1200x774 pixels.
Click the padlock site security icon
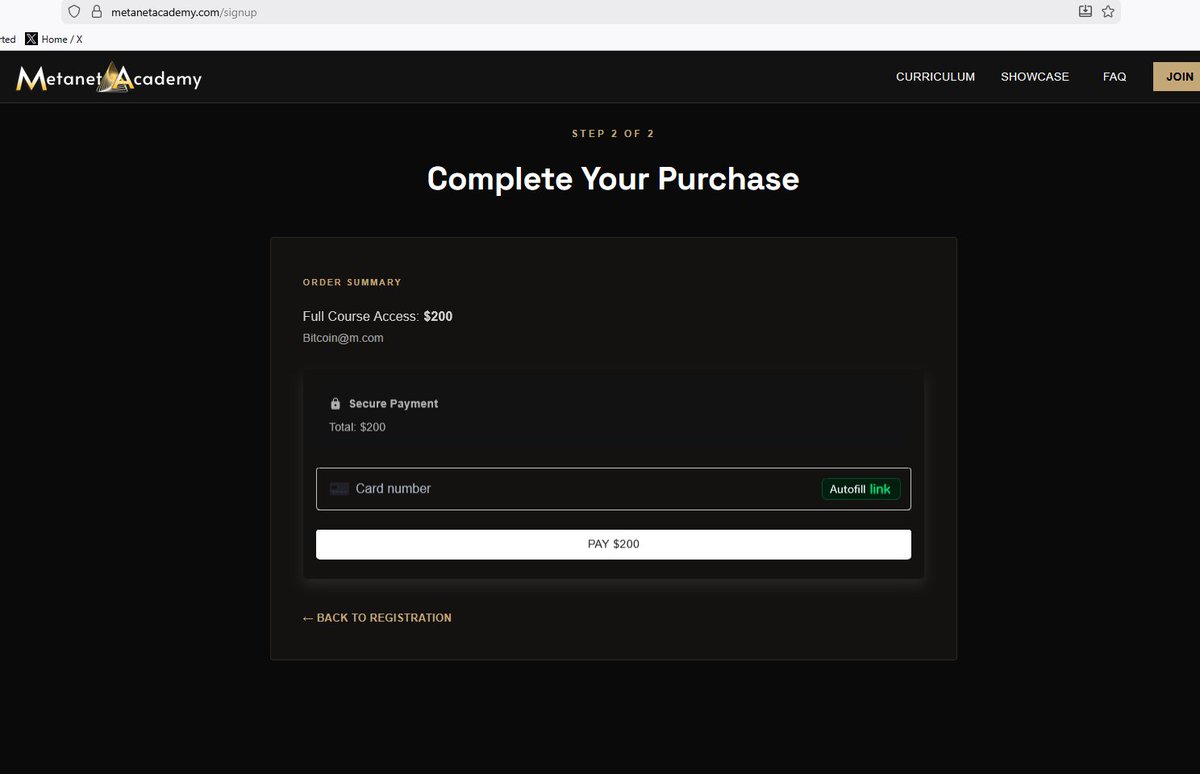[97, 12]
